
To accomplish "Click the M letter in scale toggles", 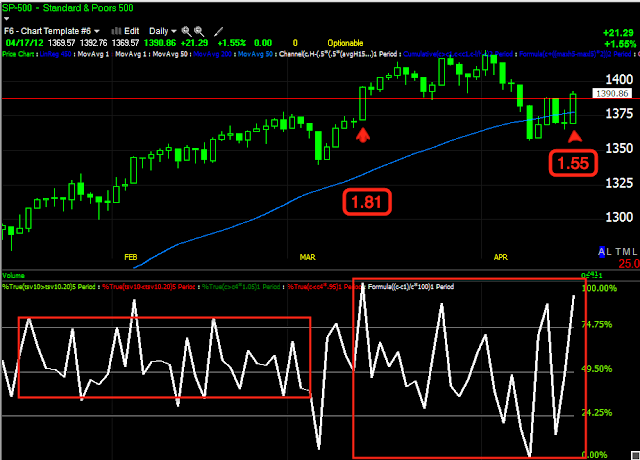I will pyautogui.click(x=627, y=252).
